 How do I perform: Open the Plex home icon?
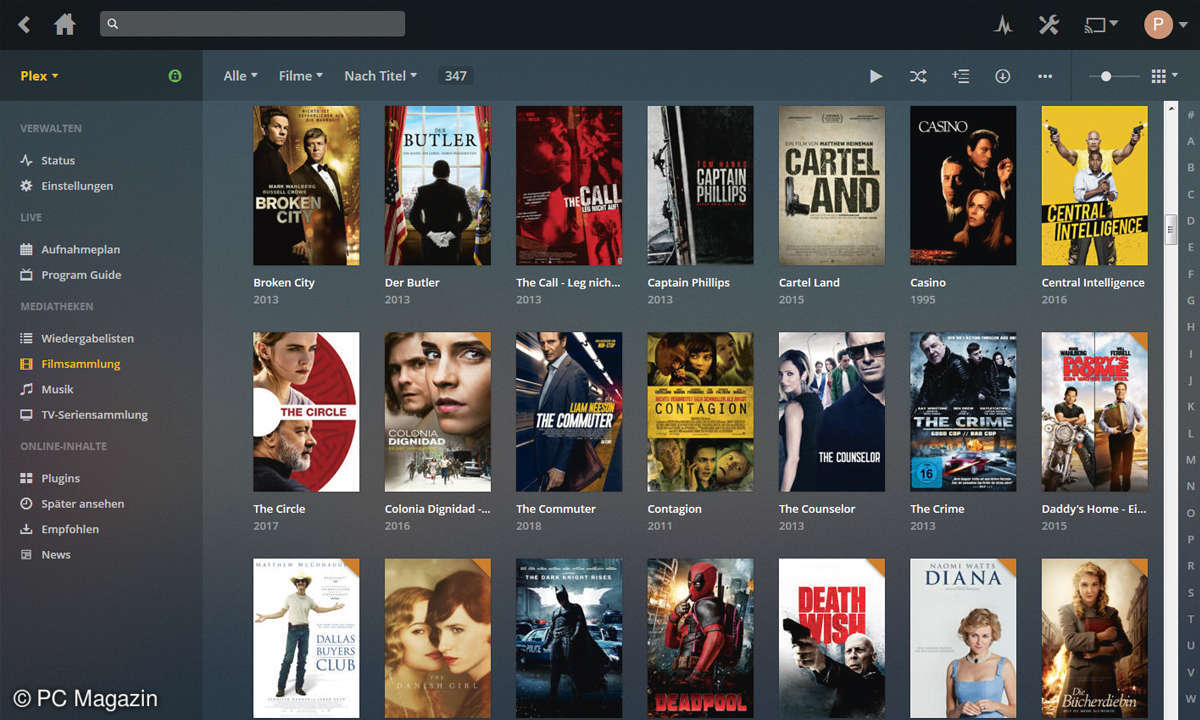click(x=65, y=25)
